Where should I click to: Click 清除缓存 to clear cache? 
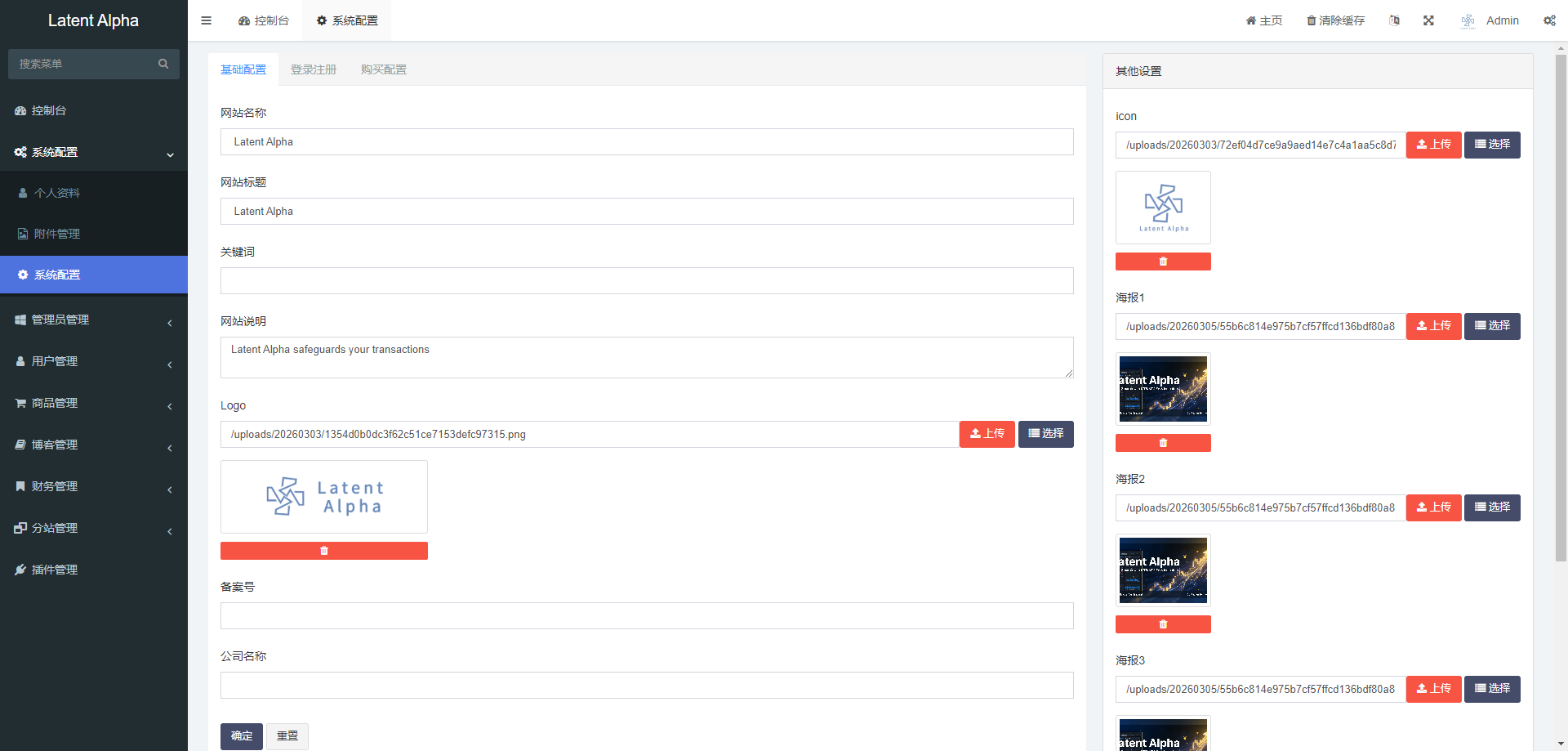(x=1335, y=20)
